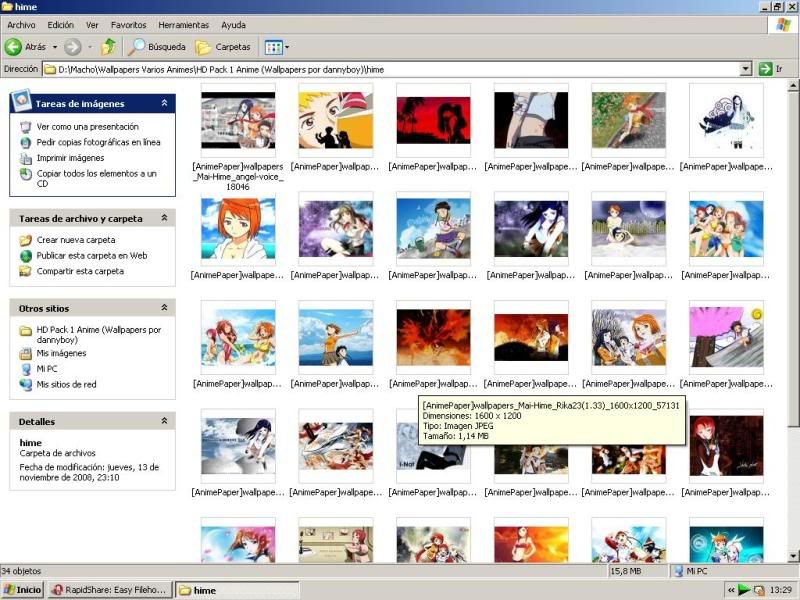This screenshot has height=600, width=800.
Task: Click the tray icon beside the clock
Action: [759, 590]
